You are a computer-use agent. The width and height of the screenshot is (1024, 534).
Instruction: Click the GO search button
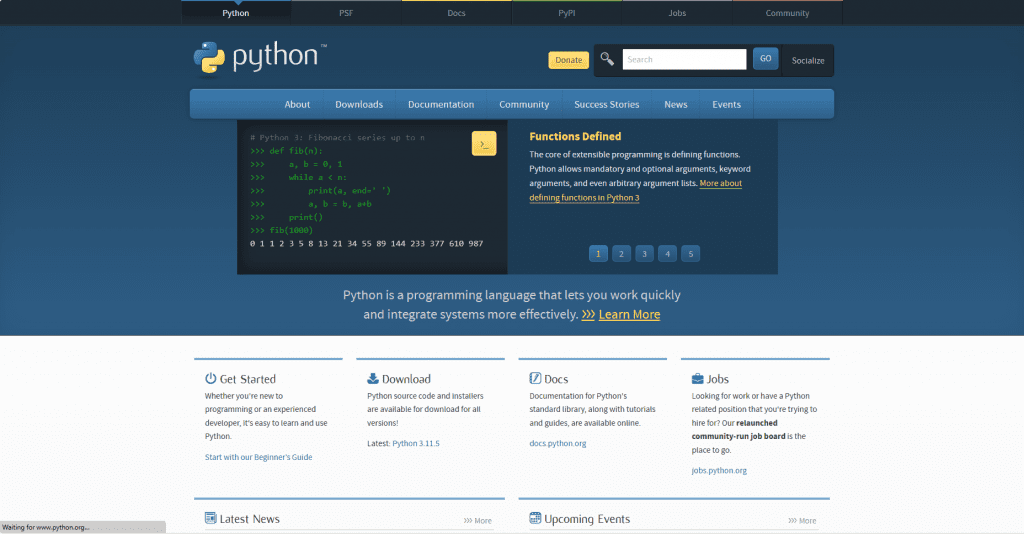pyautogui.click(x=765, y=59)
